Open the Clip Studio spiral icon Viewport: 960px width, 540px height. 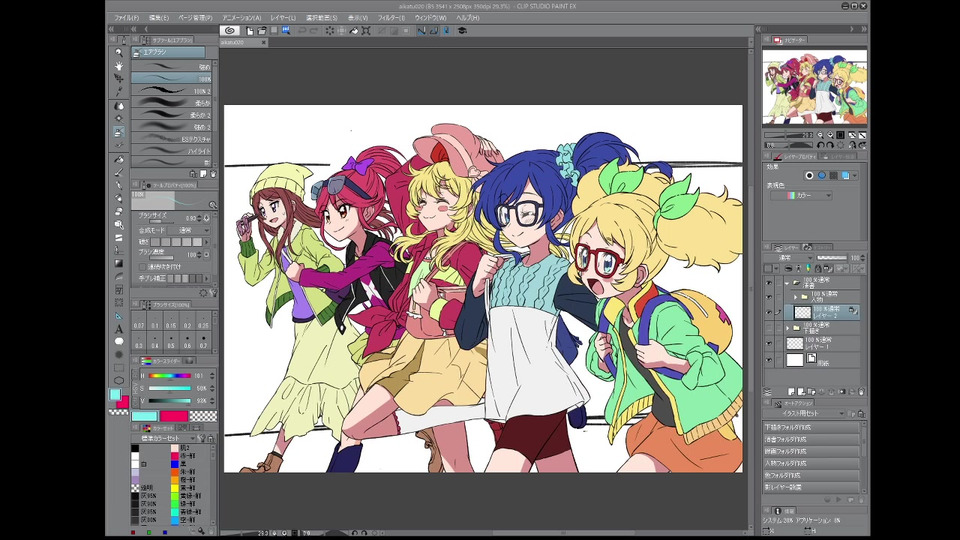tap(230, 31)
